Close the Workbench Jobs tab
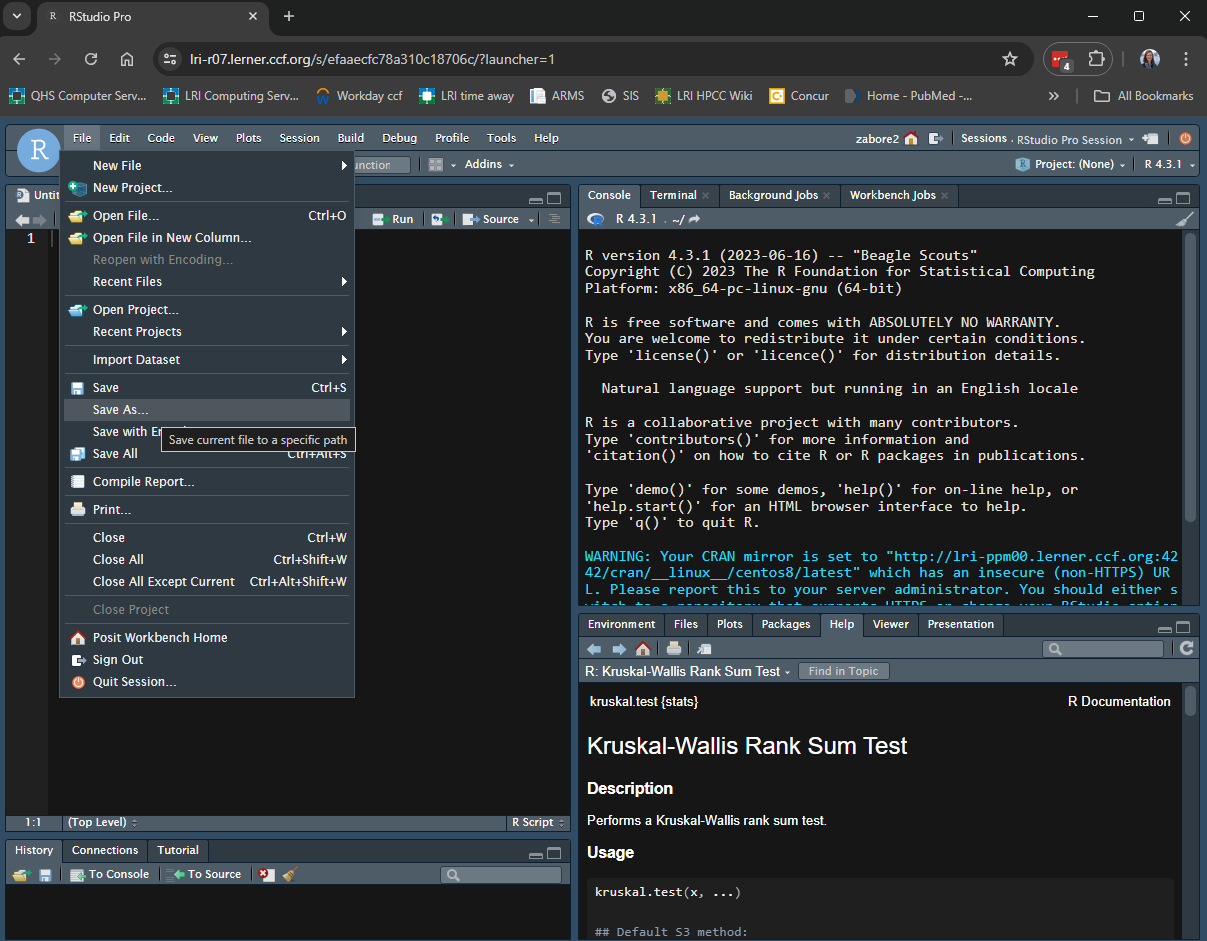Screen dimensions: 1207x941 click(x=945, y=196)
